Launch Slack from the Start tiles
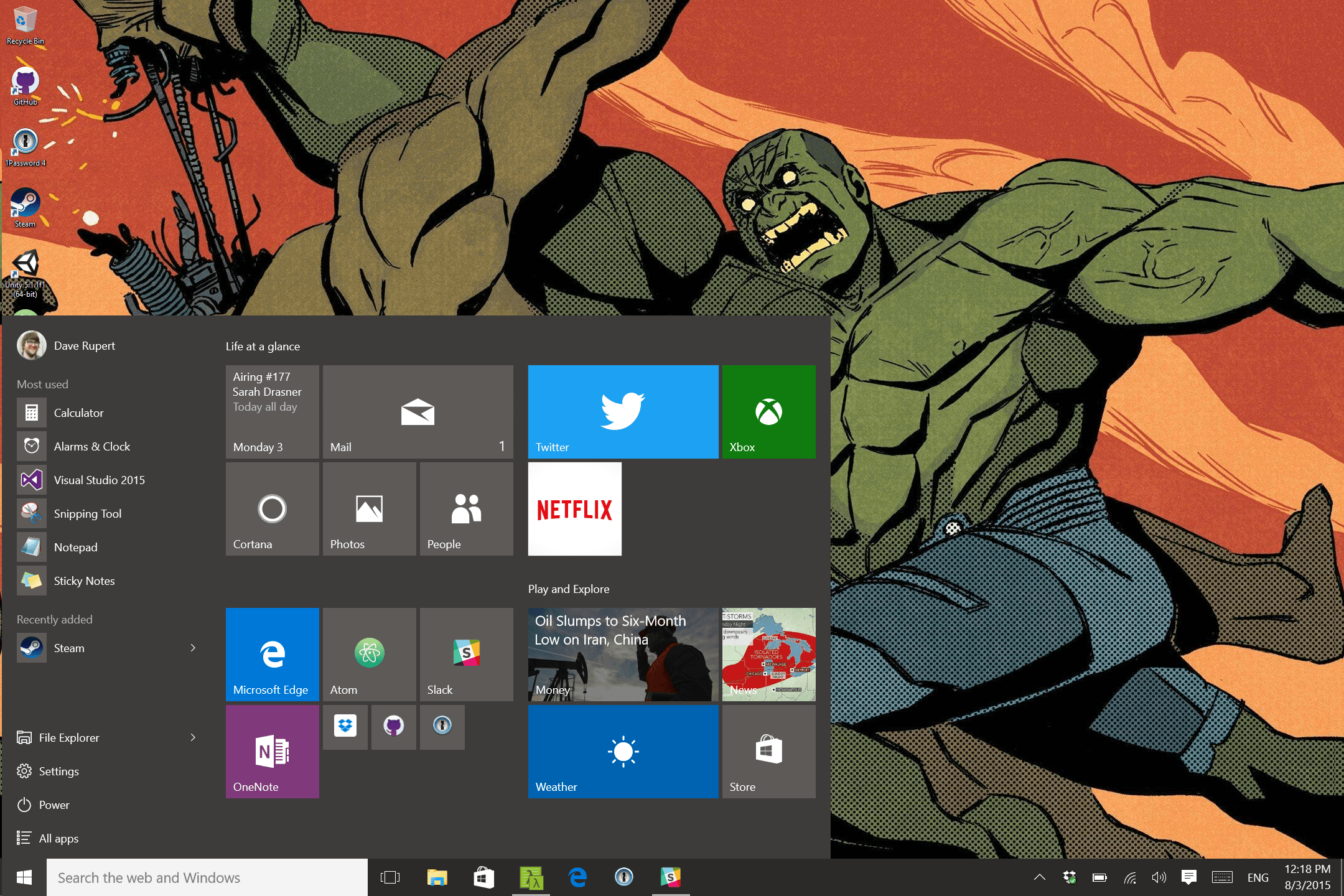The image size is (1344, 896). 466,654
